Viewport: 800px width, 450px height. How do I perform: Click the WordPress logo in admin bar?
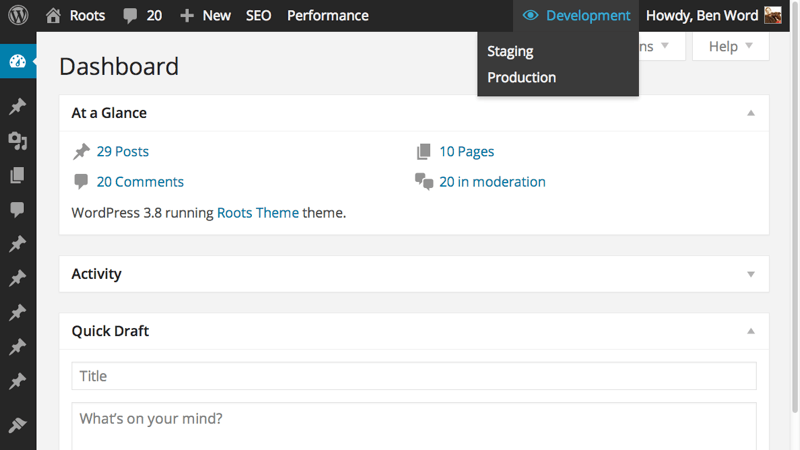[18, 15]
